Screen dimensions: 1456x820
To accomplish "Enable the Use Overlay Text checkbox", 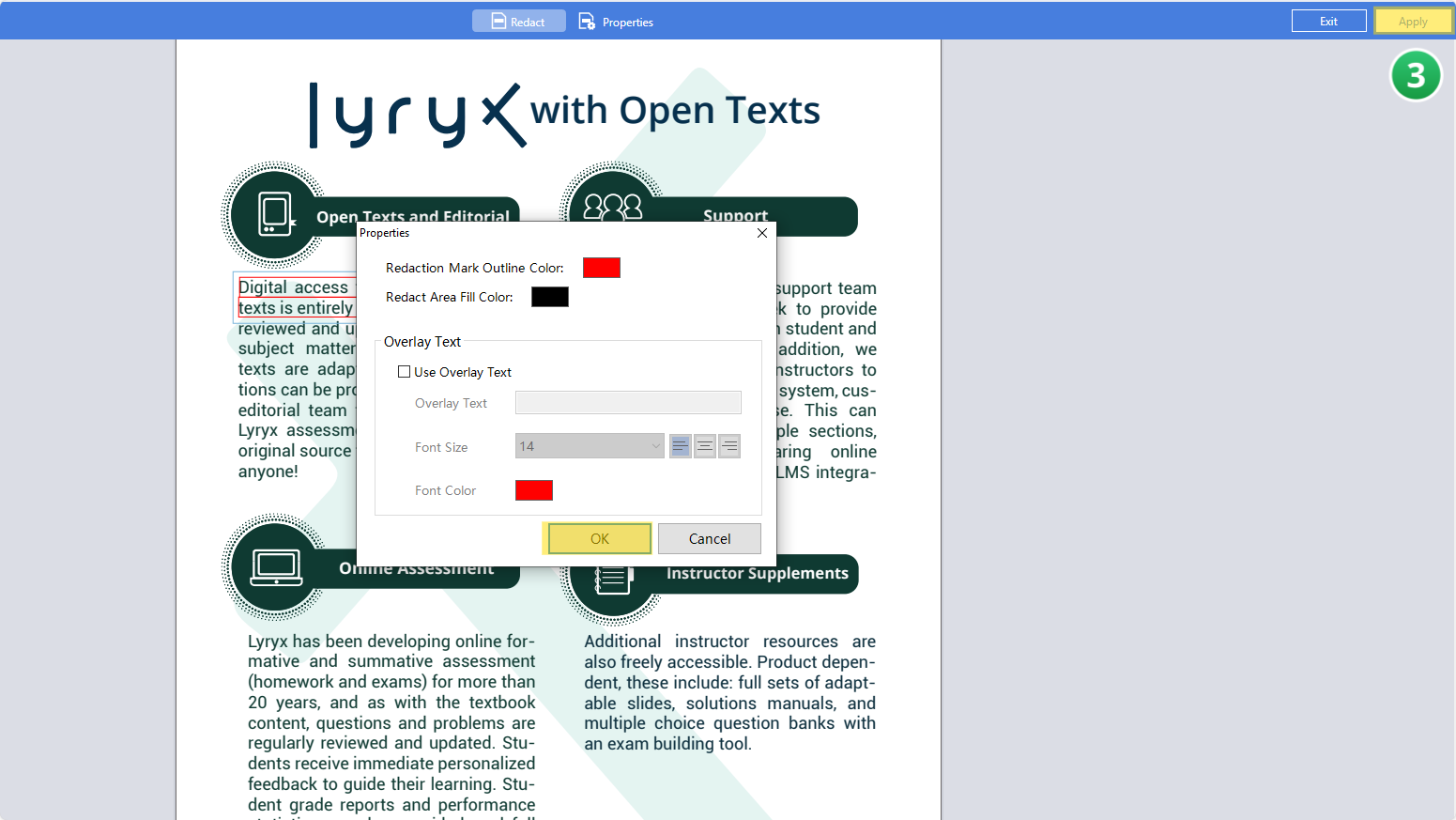I will pos(405,372).
